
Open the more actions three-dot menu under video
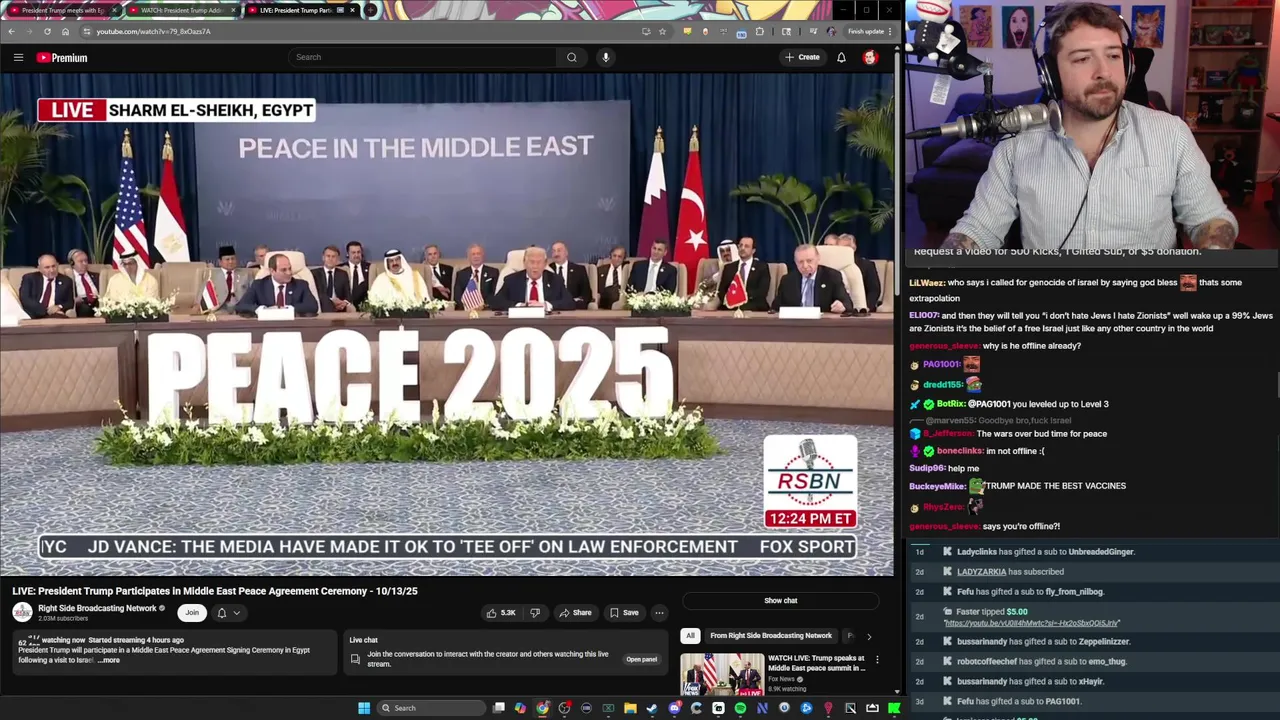pyautogui.click(x=659, y=613)
